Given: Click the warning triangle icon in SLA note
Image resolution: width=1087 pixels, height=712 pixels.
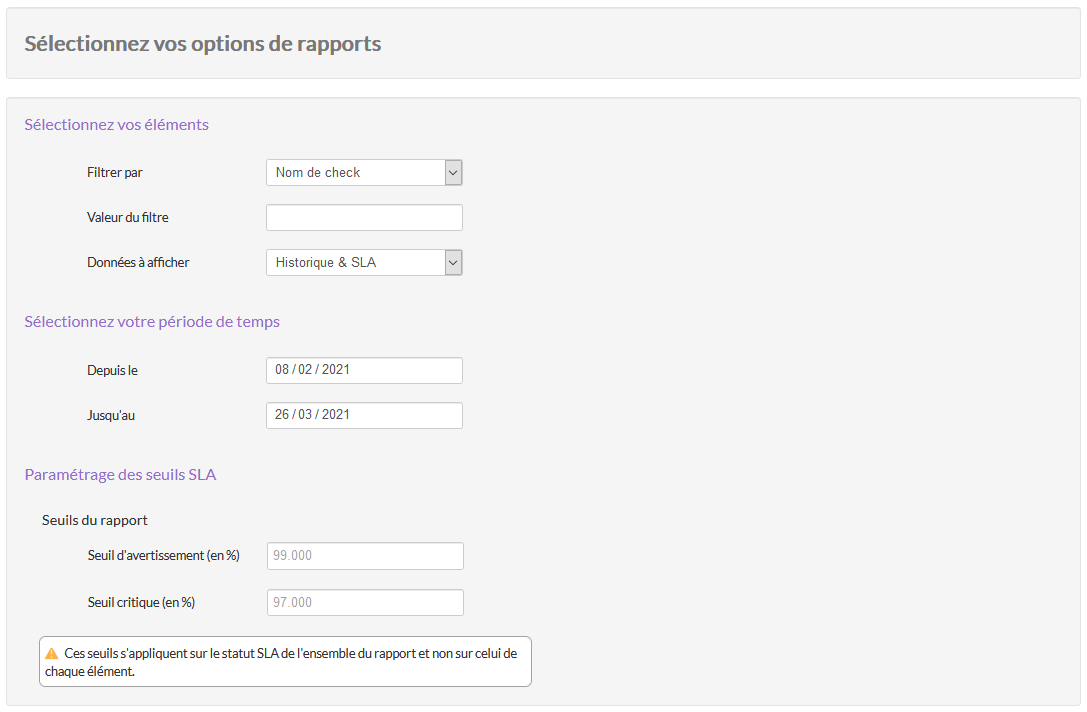Looking at the screenshot, I should [x=52, y=653].
